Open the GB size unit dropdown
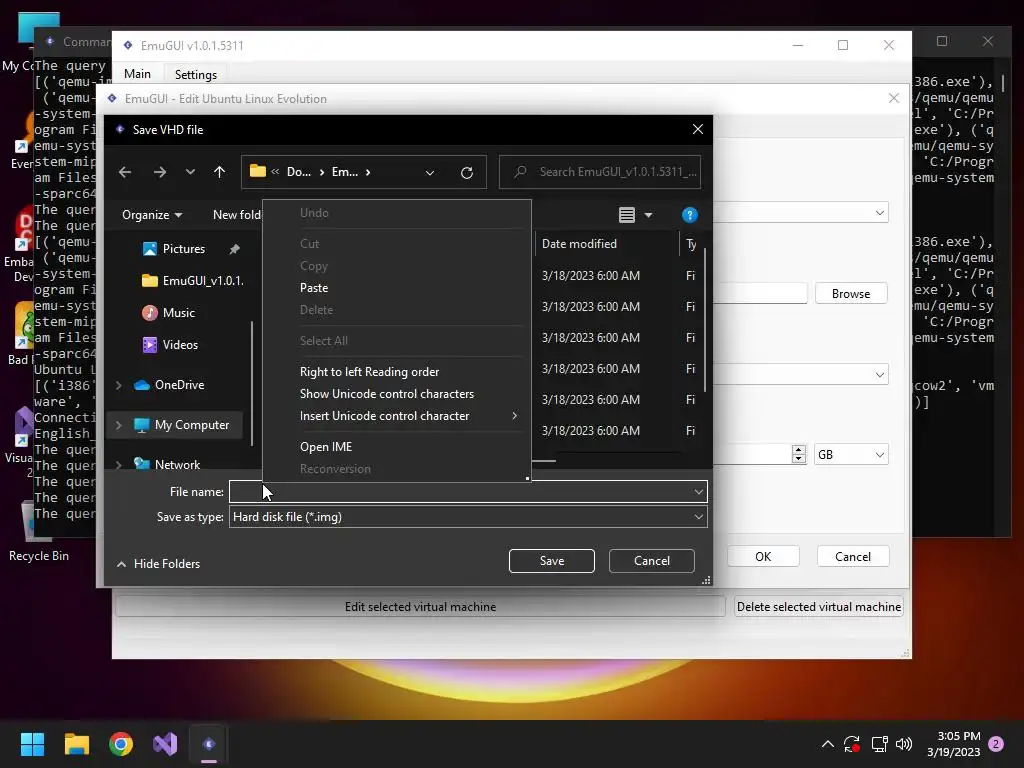Image resolution: width=1024 pixels, height=768 pixels. (x=851, y=455)
